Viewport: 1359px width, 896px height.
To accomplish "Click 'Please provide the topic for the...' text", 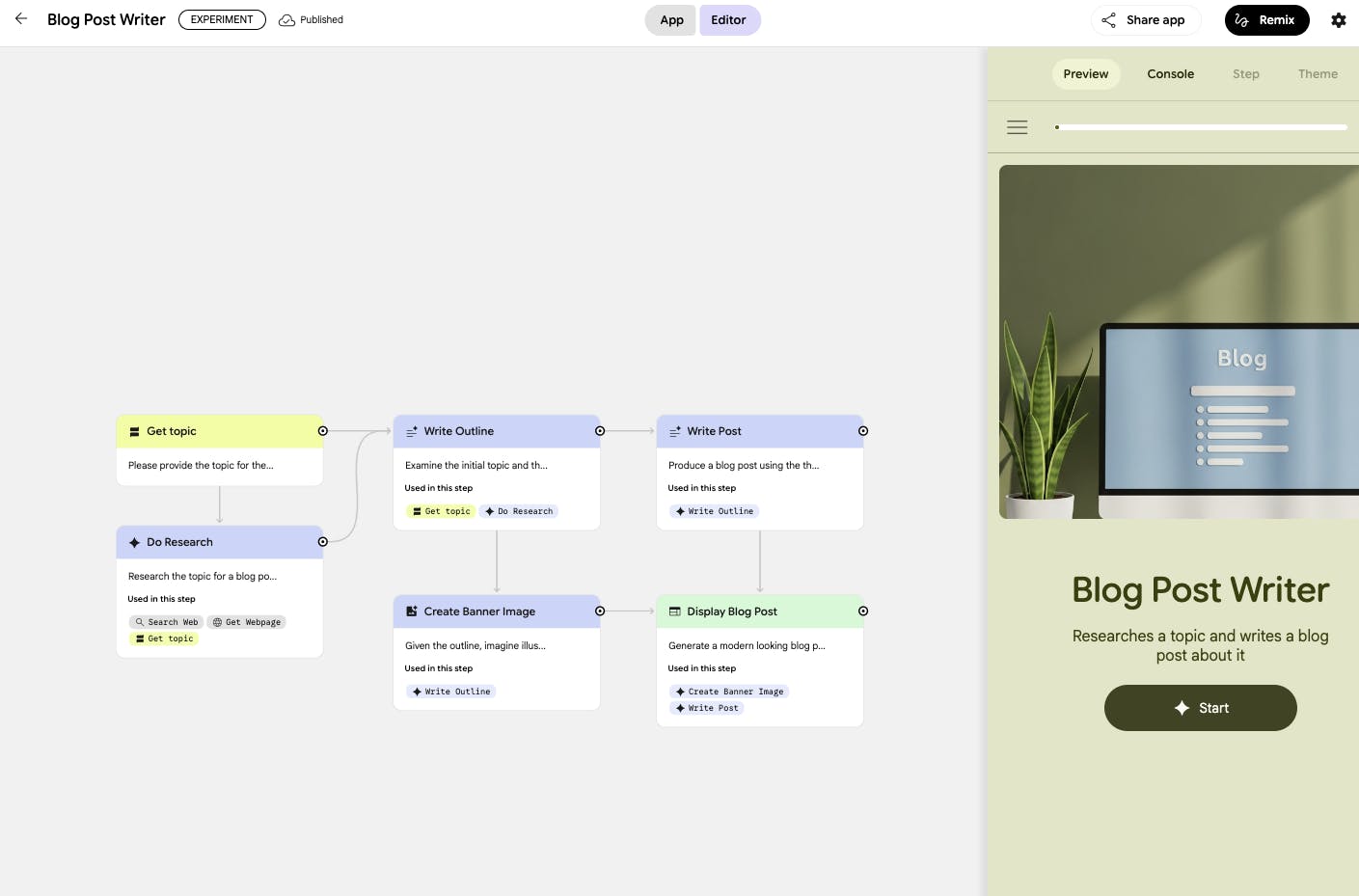I will coord(201,465).
